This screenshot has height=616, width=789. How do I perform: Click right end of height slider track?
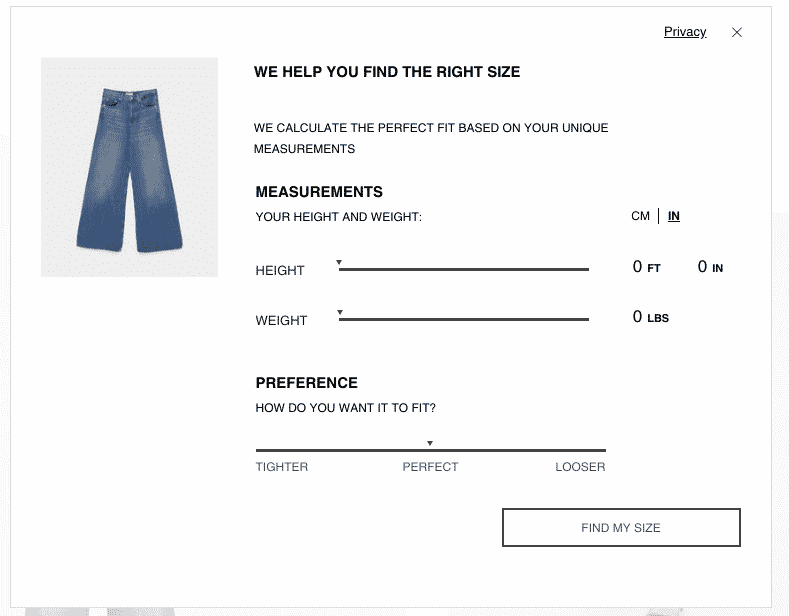point(587,270)
